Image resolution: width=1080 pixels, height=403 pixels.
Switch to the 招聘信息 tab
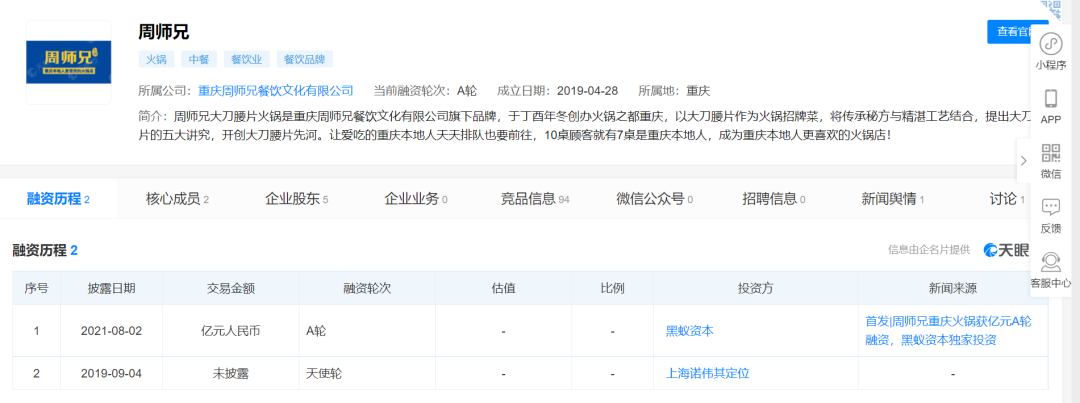[773, 199]
